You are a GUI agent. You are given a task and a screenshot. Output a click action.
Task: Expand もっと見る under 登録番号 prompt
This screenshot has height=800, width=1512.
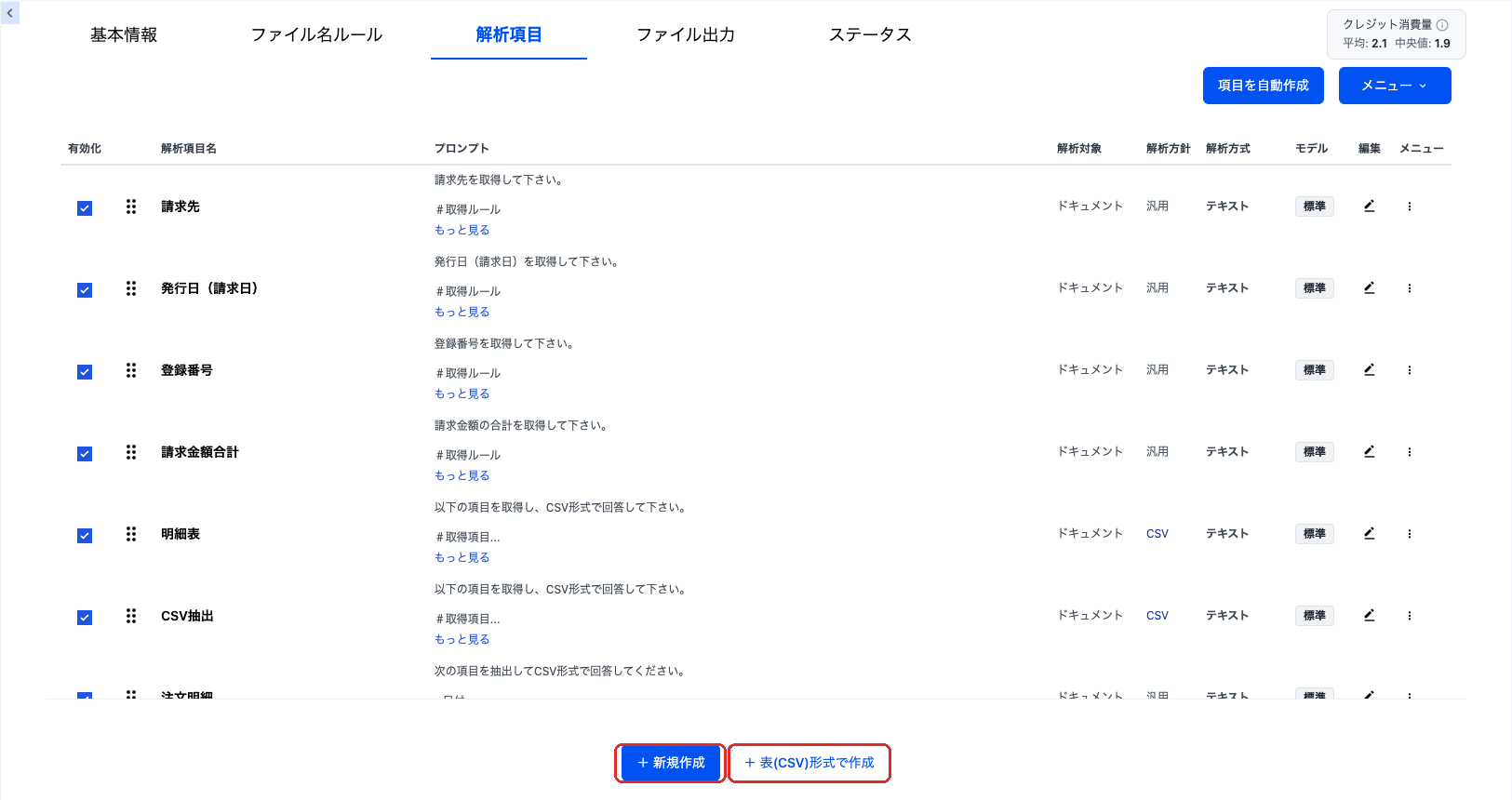pyautogui.click(x=462, y=393)
